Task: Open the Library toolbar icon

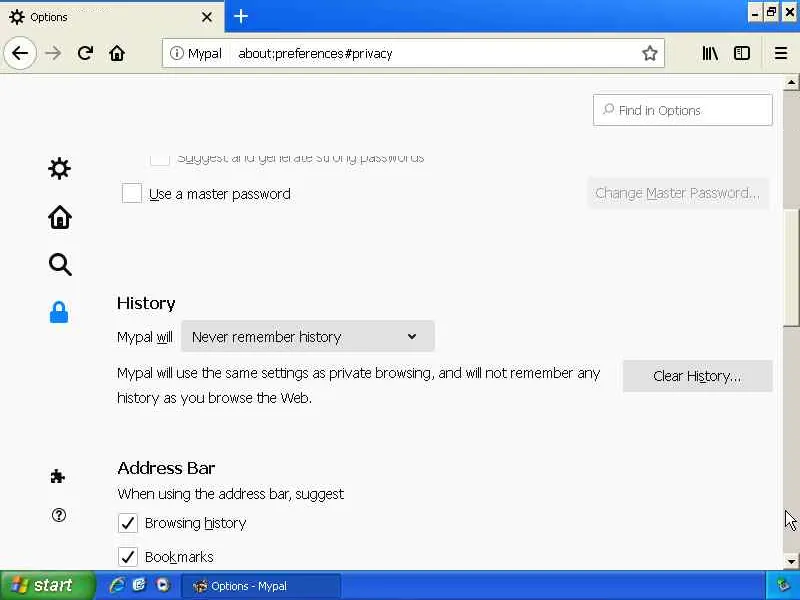Action: [x=710, y=53]
